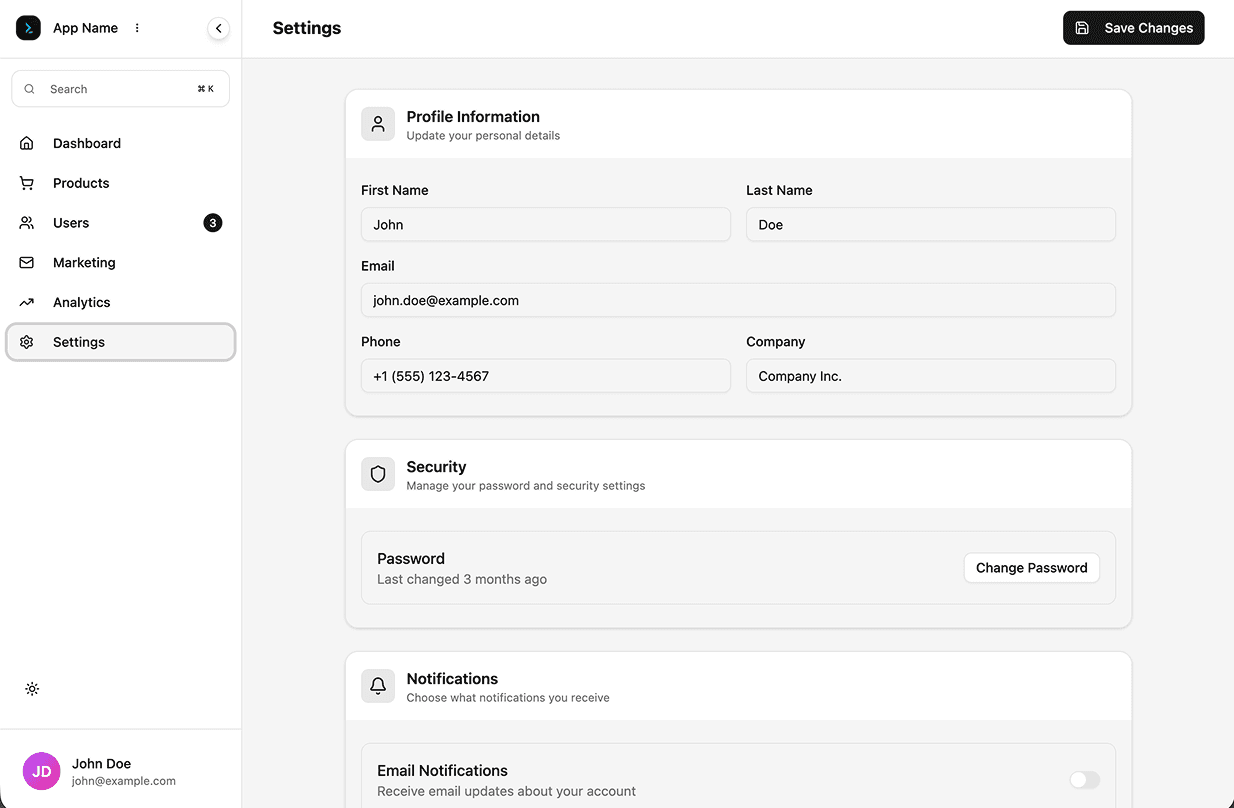Click the Notifications bell icon

click(378, 686)
